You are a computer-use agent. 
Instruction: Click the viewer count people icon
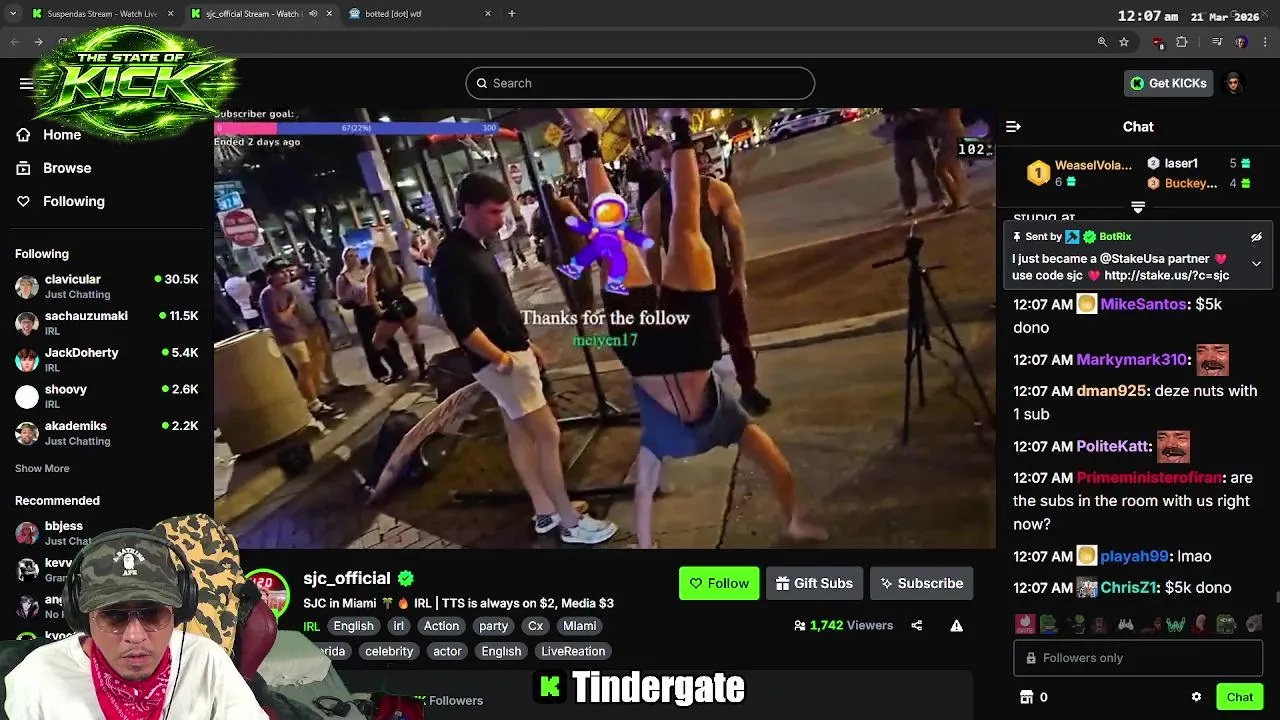(800, 625)
